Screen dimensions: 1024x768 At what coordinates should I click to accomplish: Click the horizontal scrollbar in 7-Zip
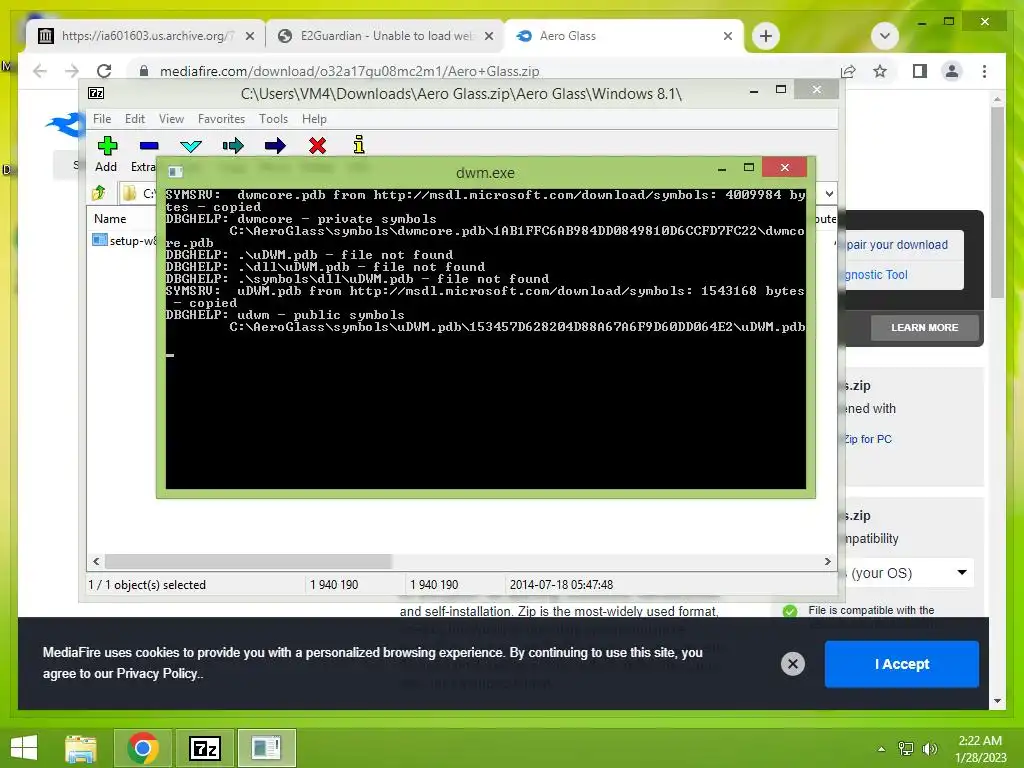click(248, 561)
